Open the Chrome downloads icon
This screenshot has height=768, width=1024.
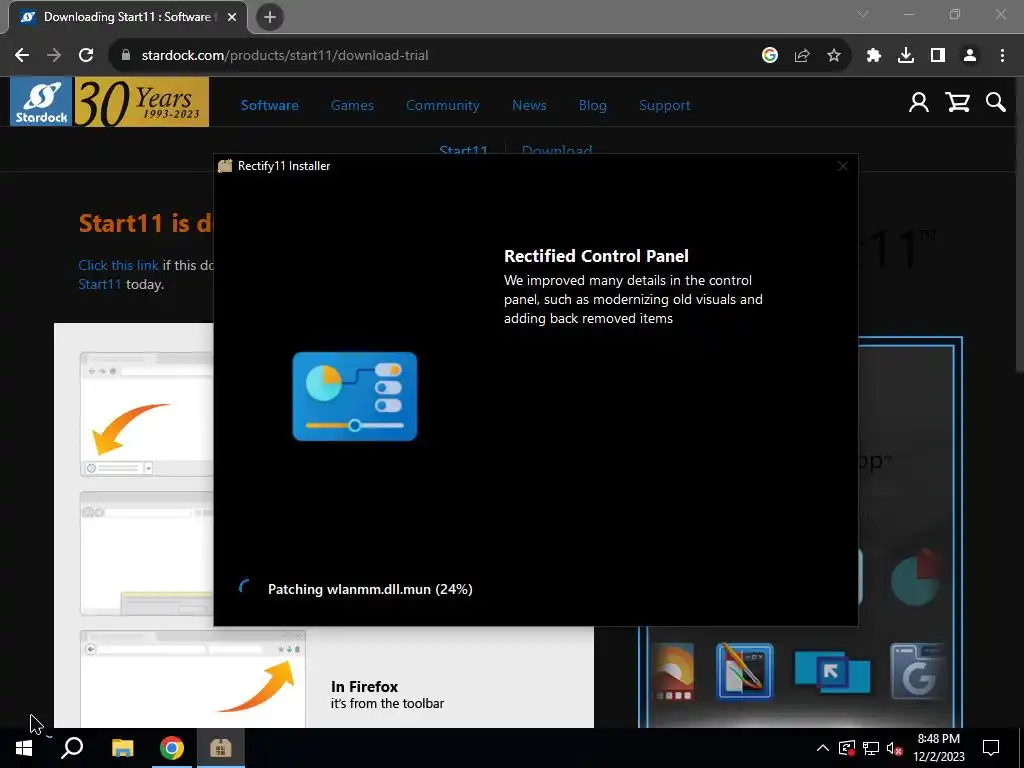(x=906, y=56)
